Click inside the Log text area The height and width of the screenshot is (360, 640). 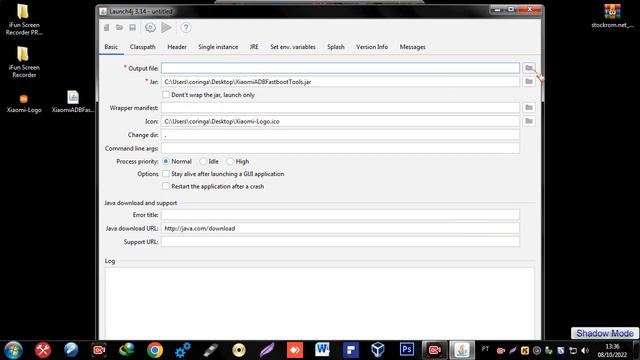tap(320, 303)
